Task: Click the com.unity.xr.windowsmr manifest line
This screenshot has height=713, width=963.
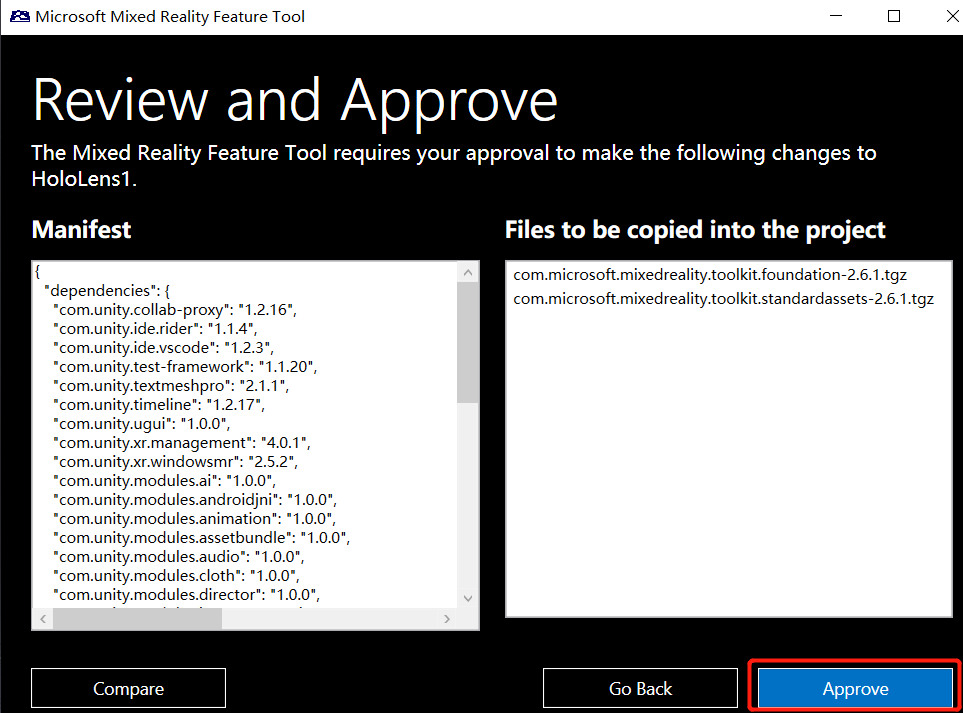Action: [176, 461]
